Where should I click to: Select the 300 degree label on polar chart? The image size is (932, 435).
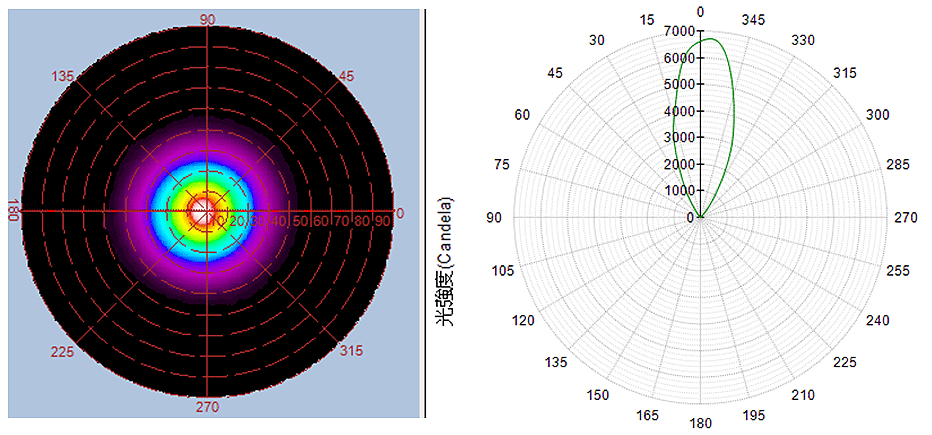pyautogui.click(x=877, y=115)
